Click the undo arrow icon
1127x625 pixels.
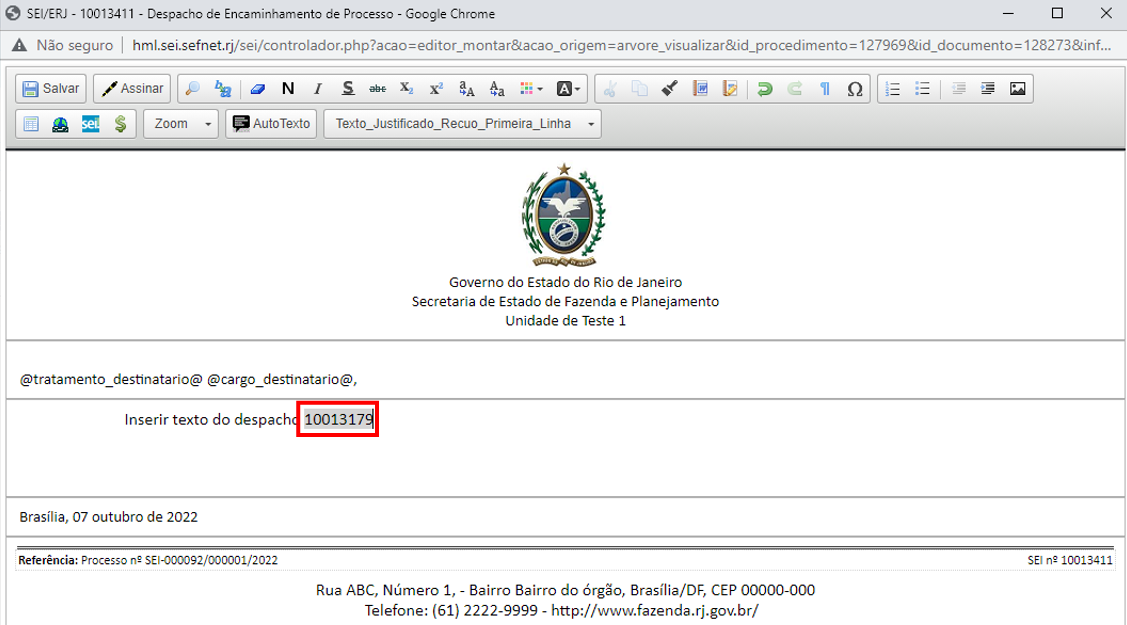[765, 89]
